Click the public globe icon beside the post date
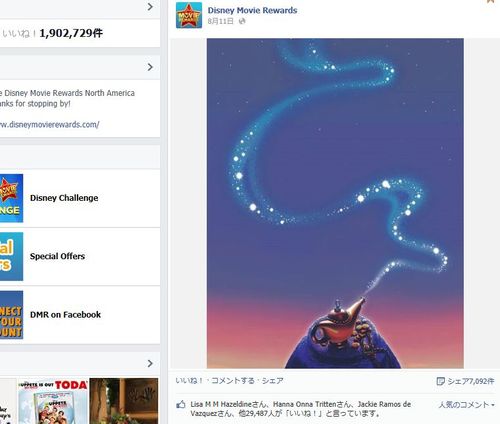Viewport: 500px width, 424px height. click(x=242, y=21)
